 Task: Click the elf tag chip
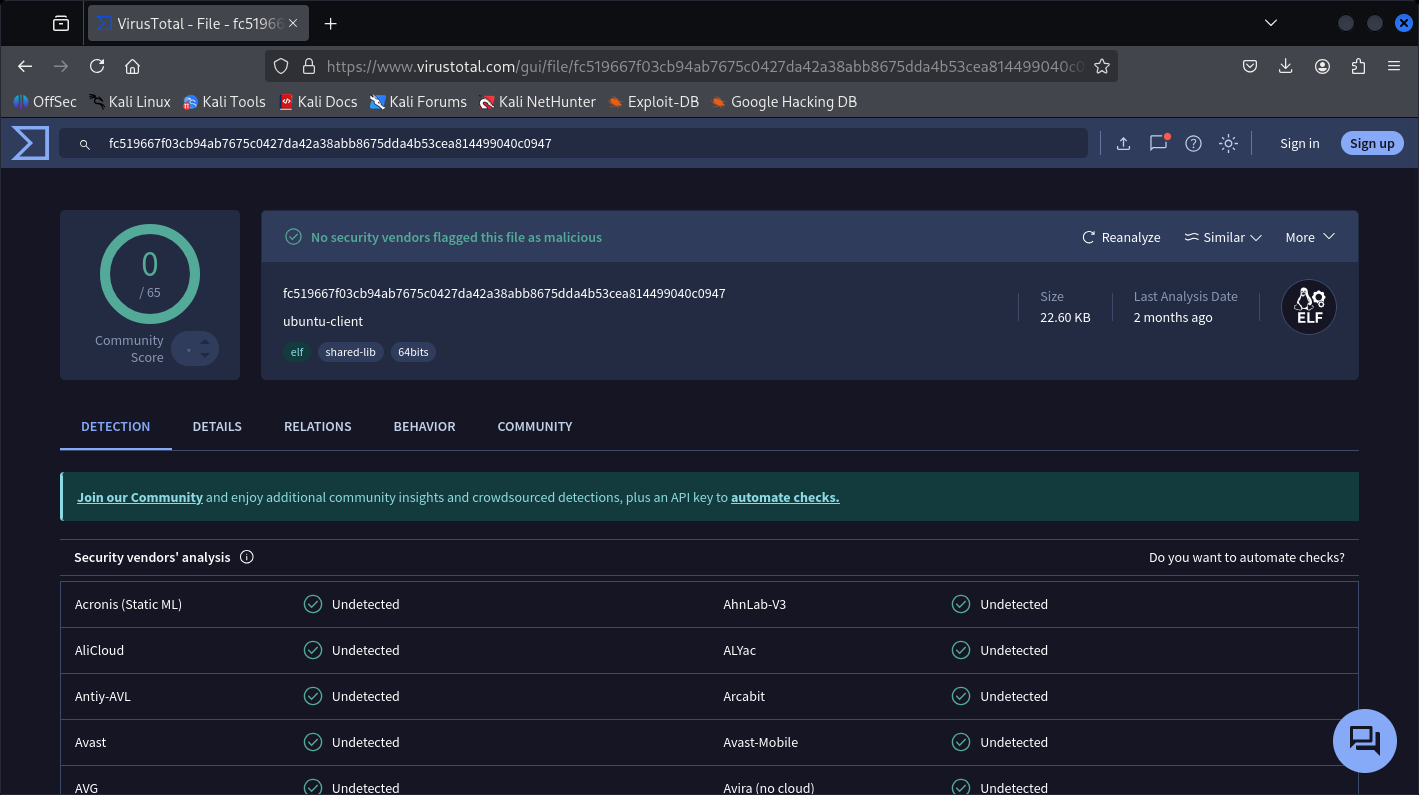pos(297,352)
